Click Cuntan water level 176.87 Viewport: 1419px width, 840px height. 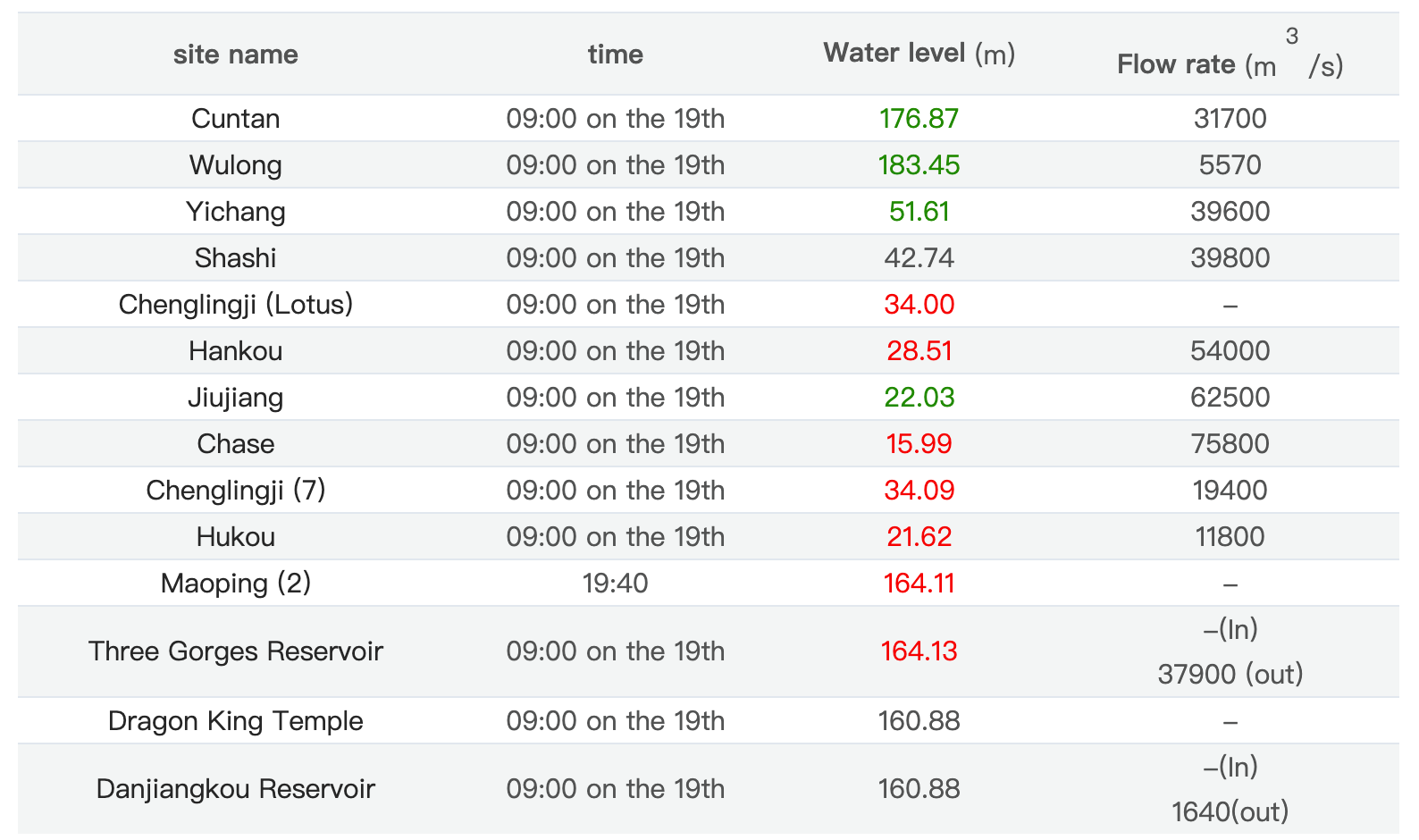[919, 119]
